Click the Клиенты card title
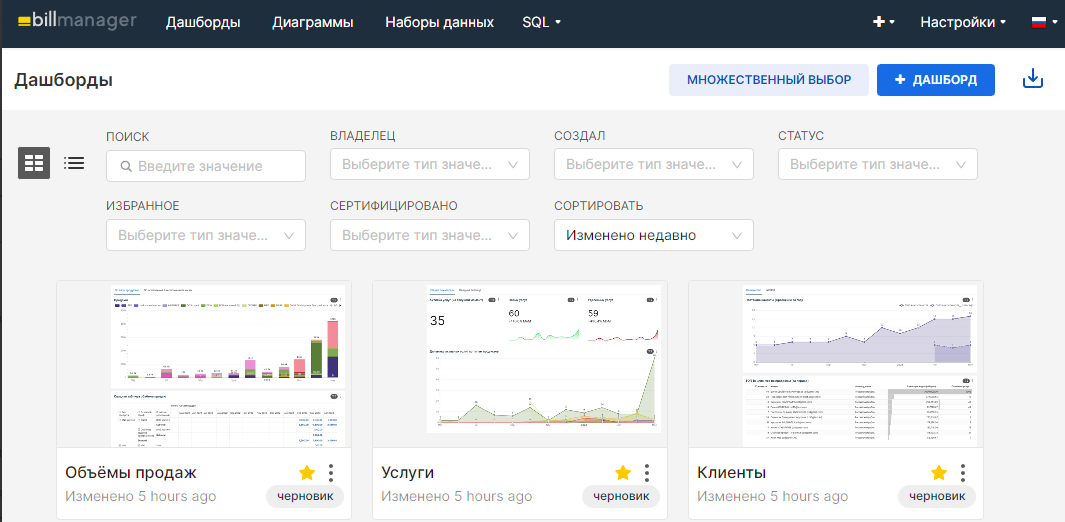The image size is (1065, 522). click(732, 473)
